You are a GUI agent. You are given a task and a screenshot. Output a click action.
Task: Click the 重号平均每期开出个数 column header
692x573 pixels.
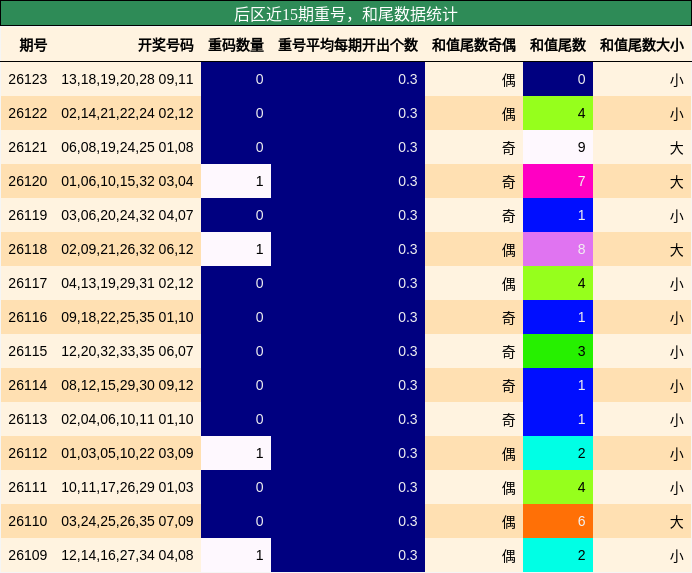pos(348,45)
